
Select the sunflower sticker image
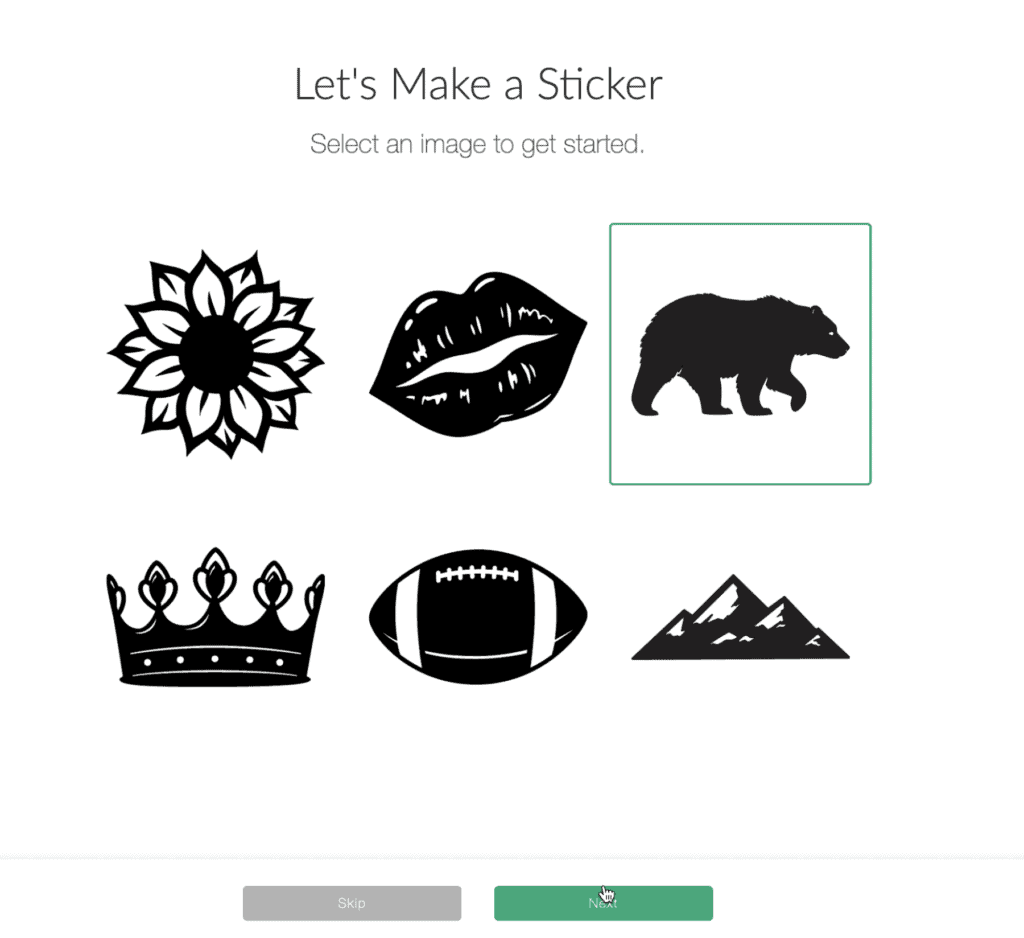coord(216,353)
